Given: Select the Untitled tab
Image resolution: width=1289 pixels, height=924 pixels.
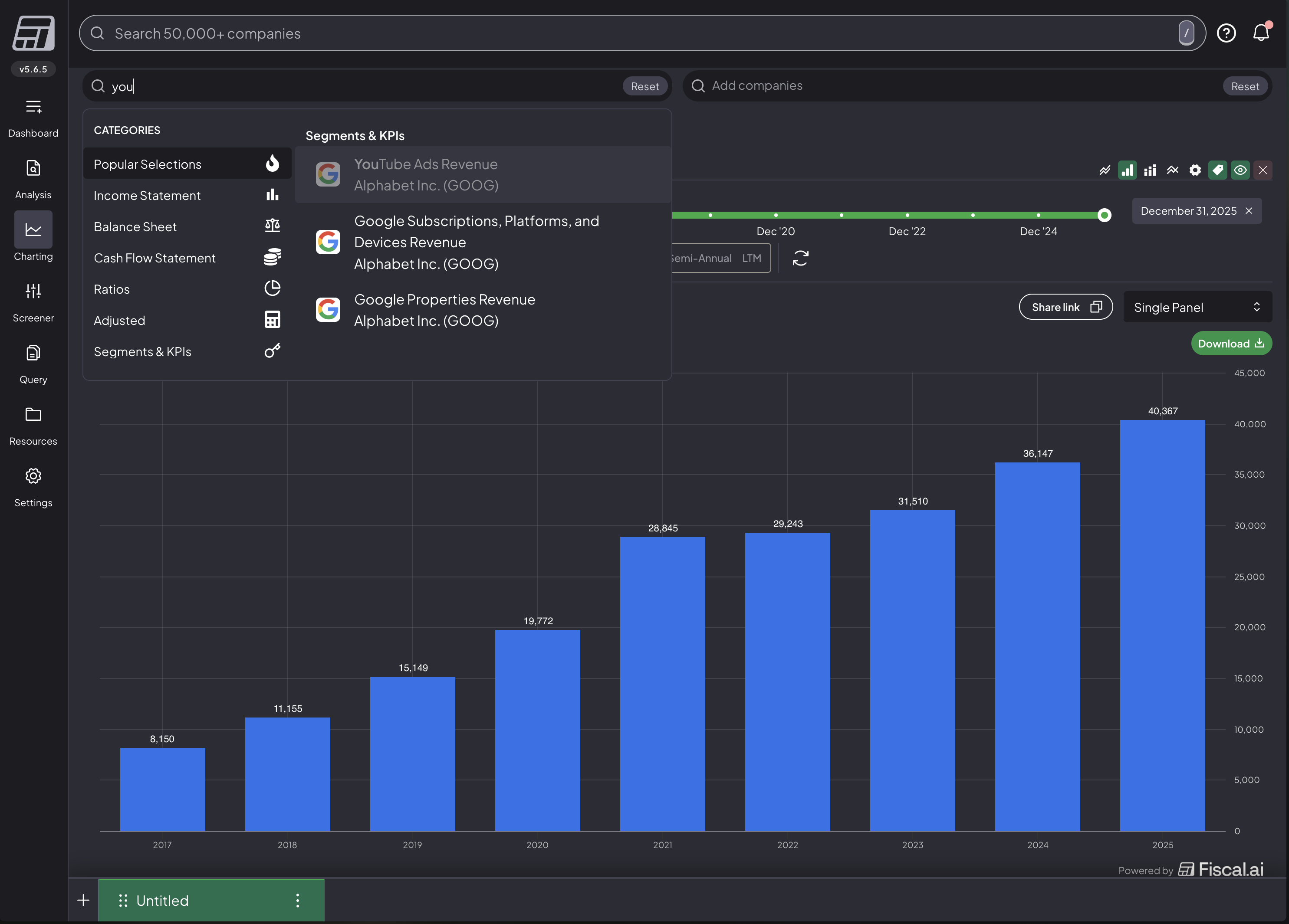Looking at the screenshot, I should tap(211, 900).
